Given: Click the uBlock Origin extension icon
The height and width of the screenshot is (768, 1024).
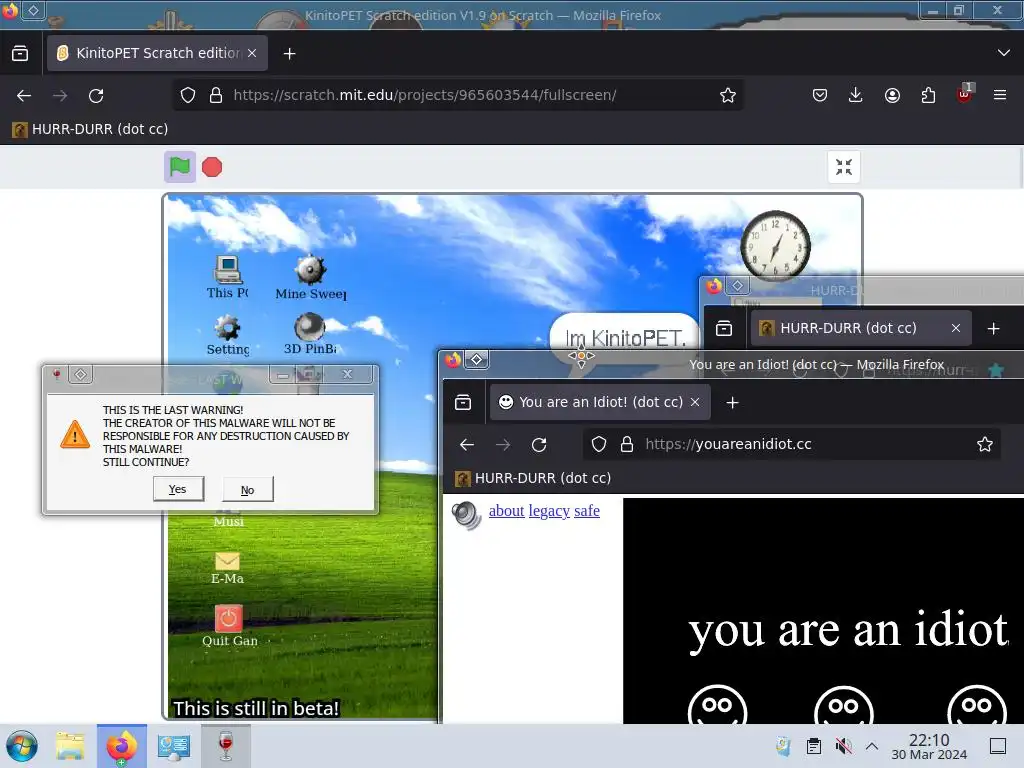Looking at the screenshot, I should [964, 94].
